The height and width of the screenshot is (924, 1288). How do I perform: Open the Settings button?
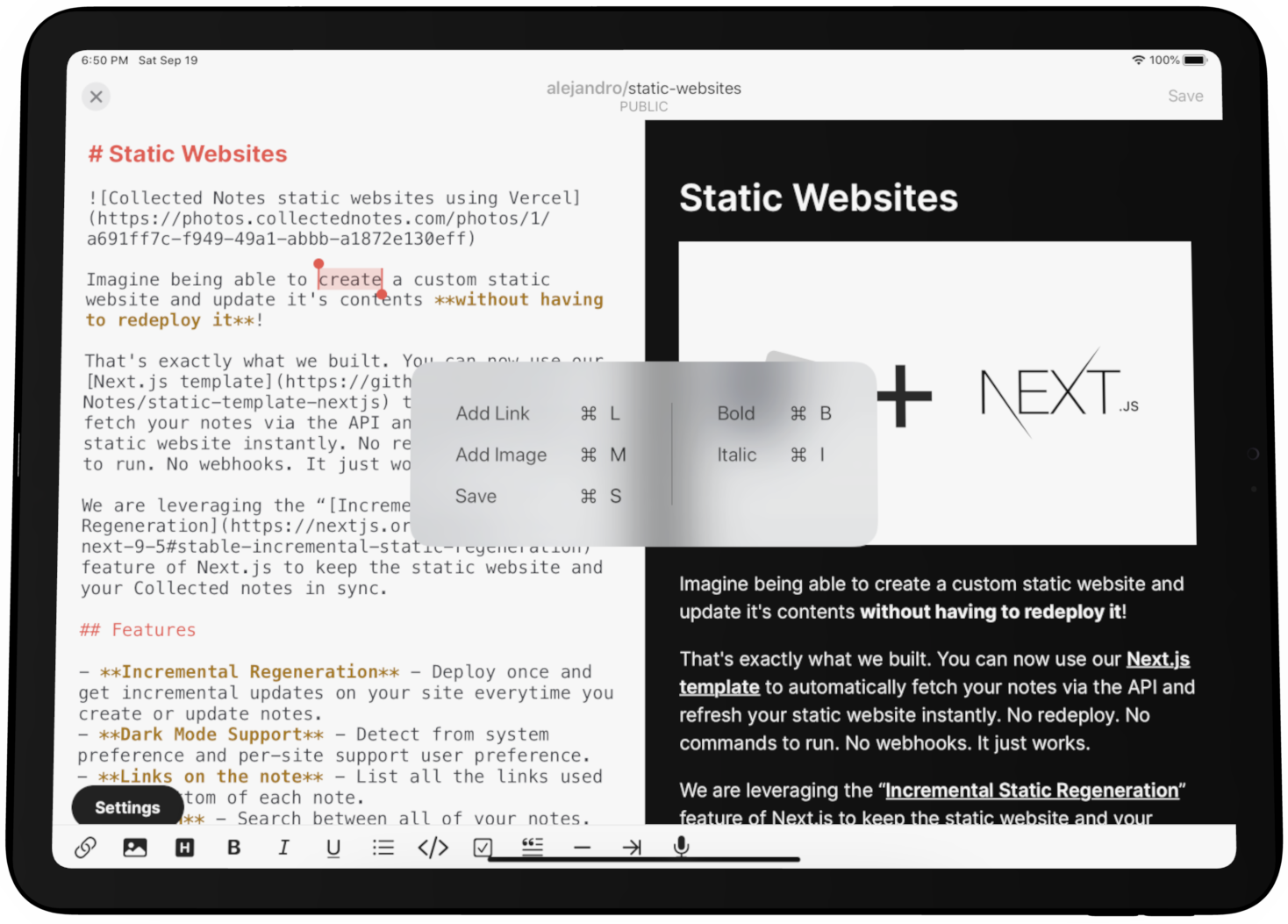coord(127,807)
